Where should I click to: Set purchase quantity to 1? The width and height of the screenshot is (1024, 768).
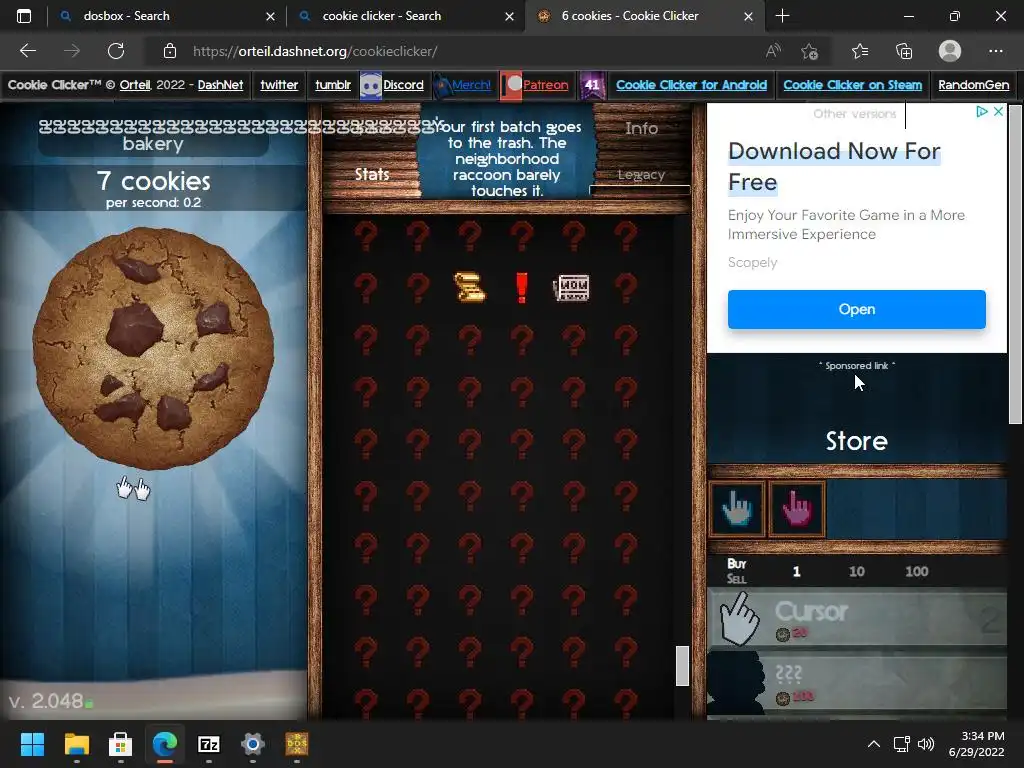[x=797, y=571]
